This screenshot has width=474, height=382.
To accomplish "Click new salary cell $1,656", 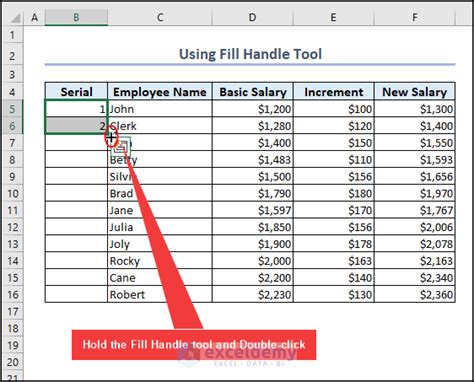I will [415, 176].
